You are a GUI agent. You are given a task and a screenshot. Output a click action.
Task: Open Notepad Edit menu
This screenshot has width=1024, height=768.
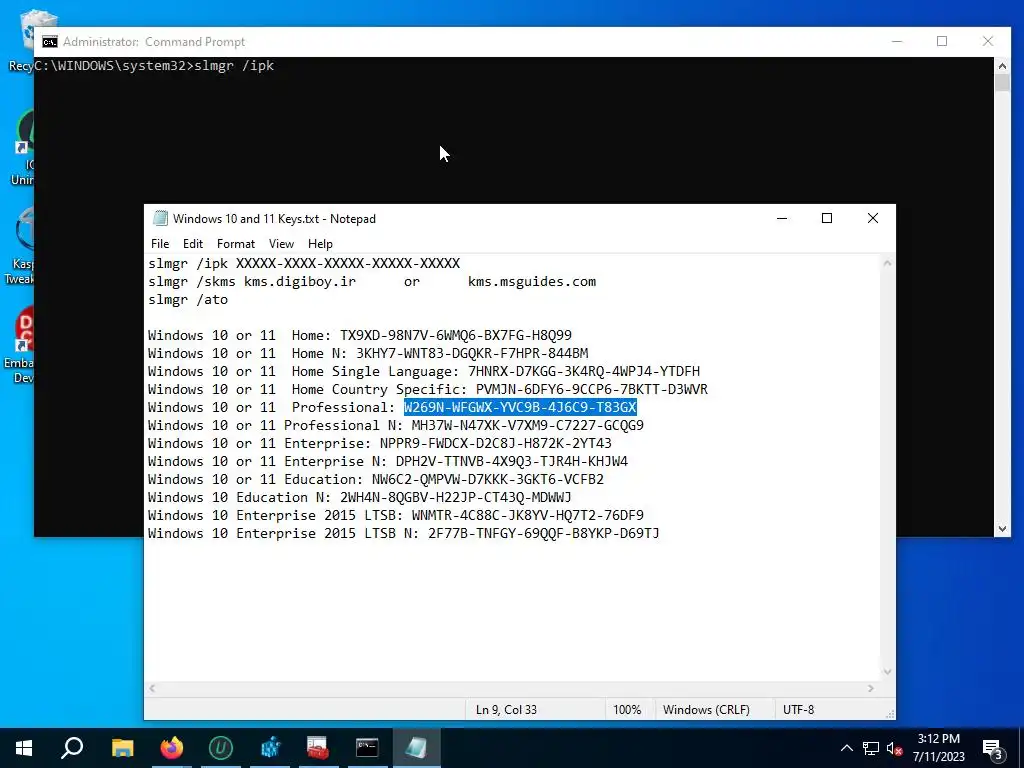pos(193,244)
